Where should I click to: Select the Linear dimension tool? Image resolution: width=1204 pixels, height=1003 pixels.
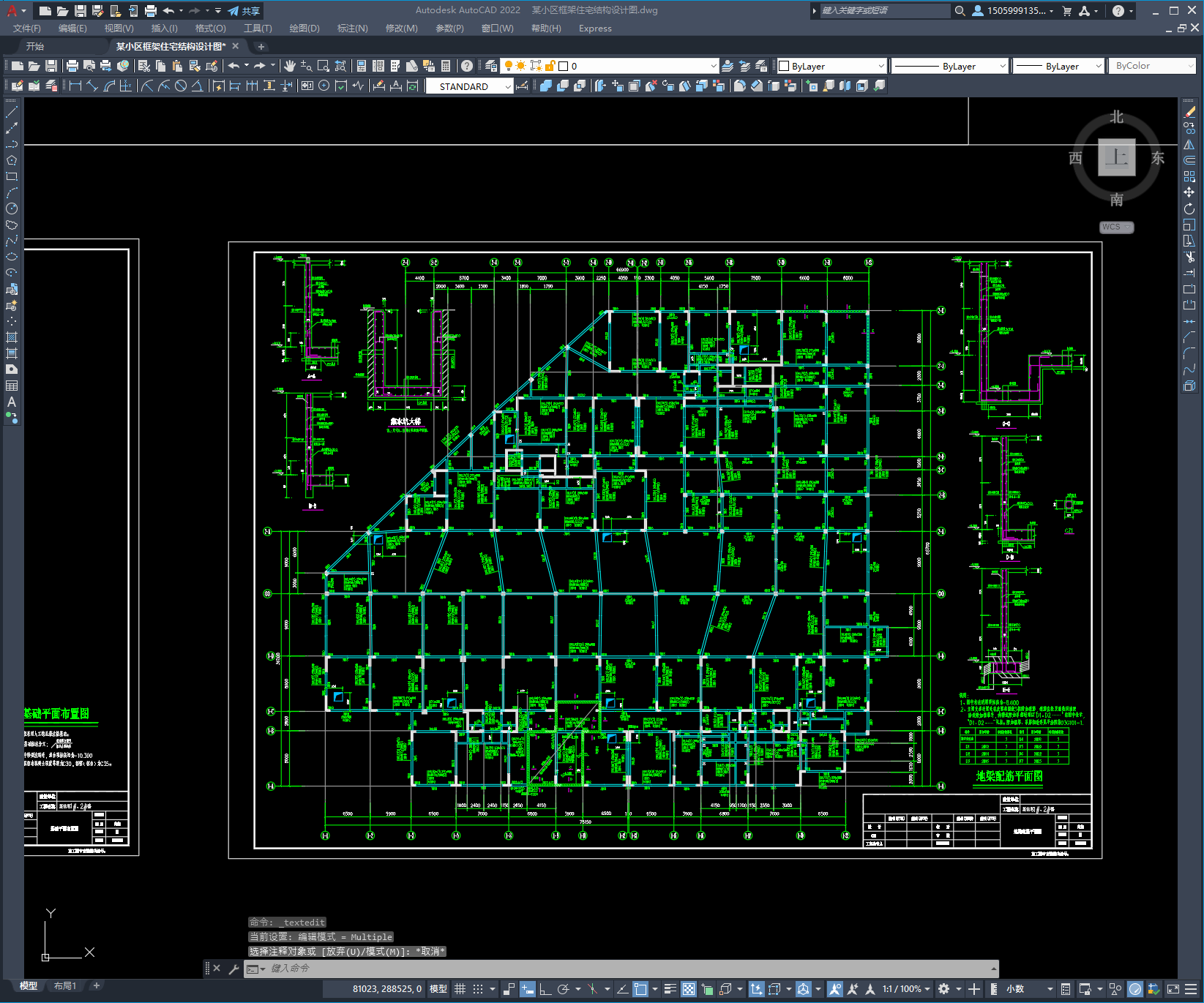(x=75, y=86)
